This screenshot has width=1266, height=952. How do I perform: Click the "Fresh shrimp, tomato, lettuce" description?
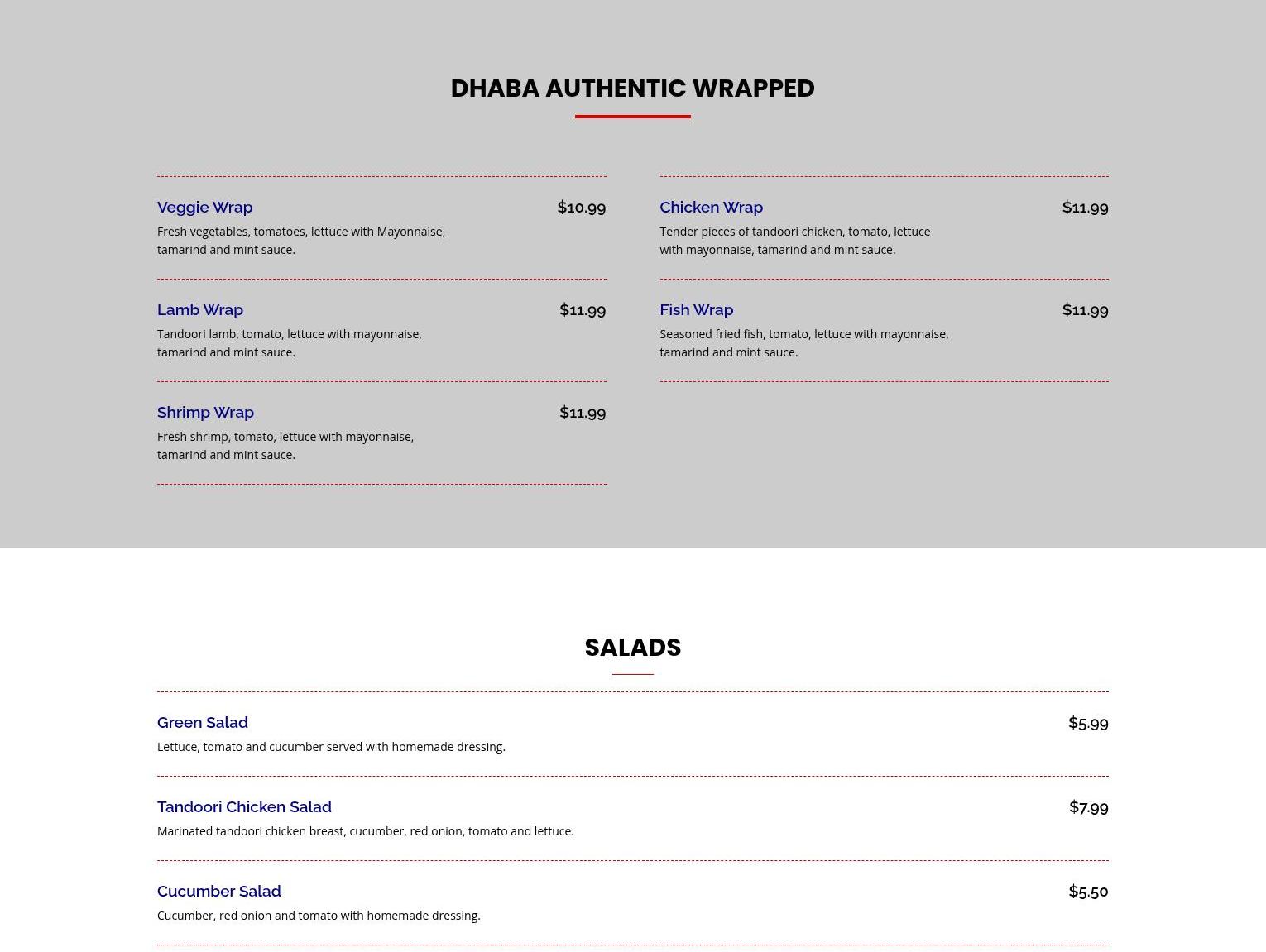(285, 446)
